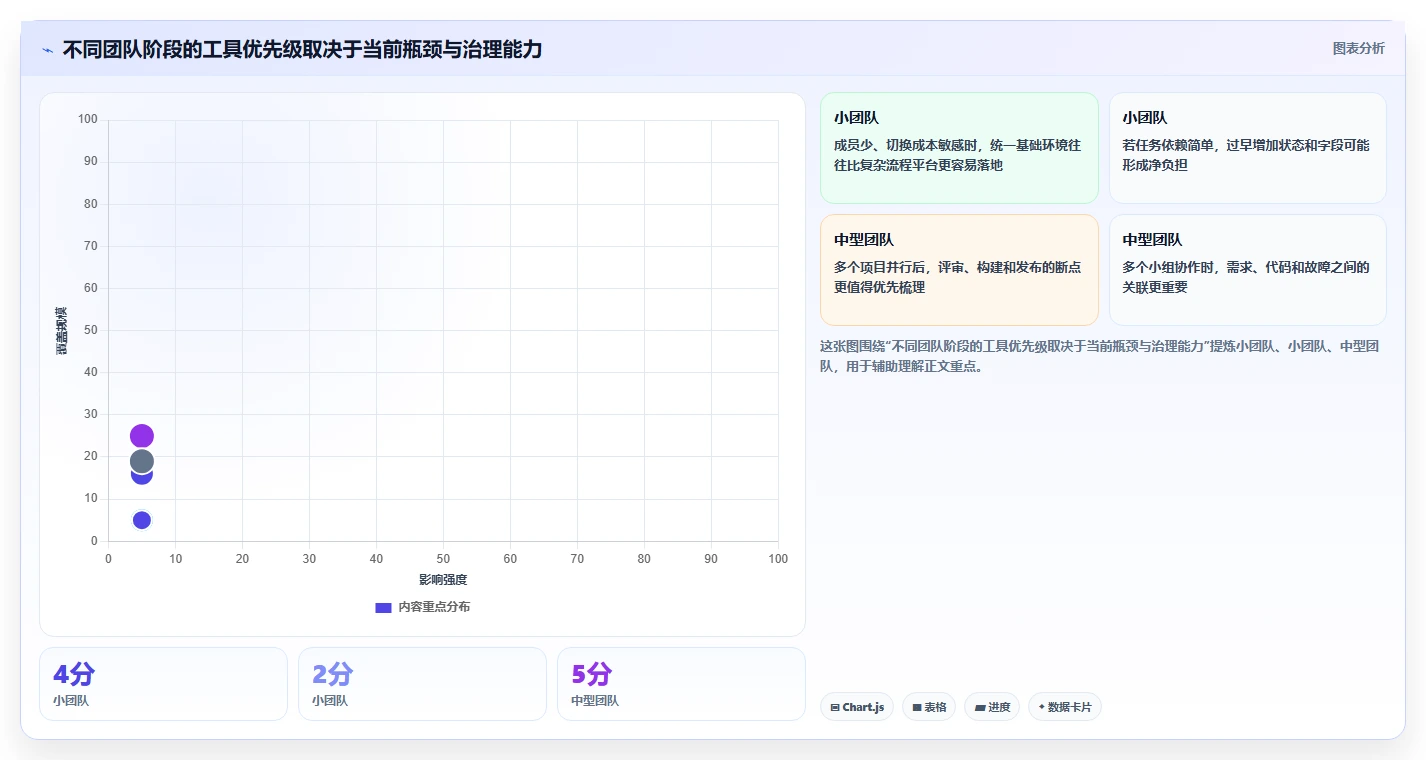Click the 进度 tag

point(992,707)
